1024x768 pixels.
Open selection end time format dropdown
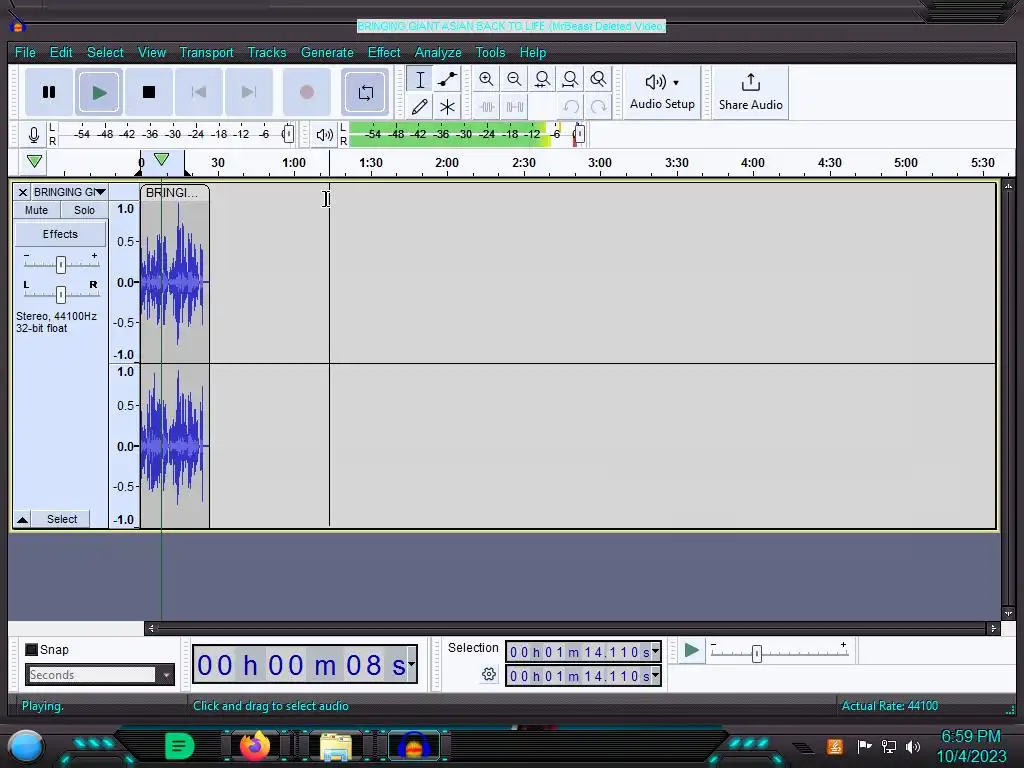[655, 676]
